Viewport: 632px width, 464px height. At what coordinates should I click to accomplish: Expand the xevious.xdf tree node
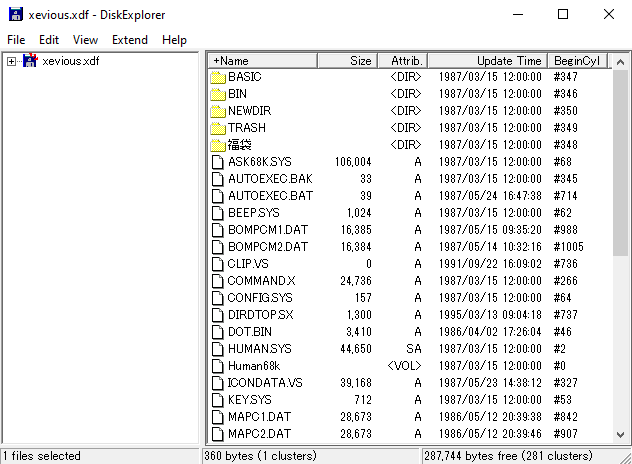(11, 61)
